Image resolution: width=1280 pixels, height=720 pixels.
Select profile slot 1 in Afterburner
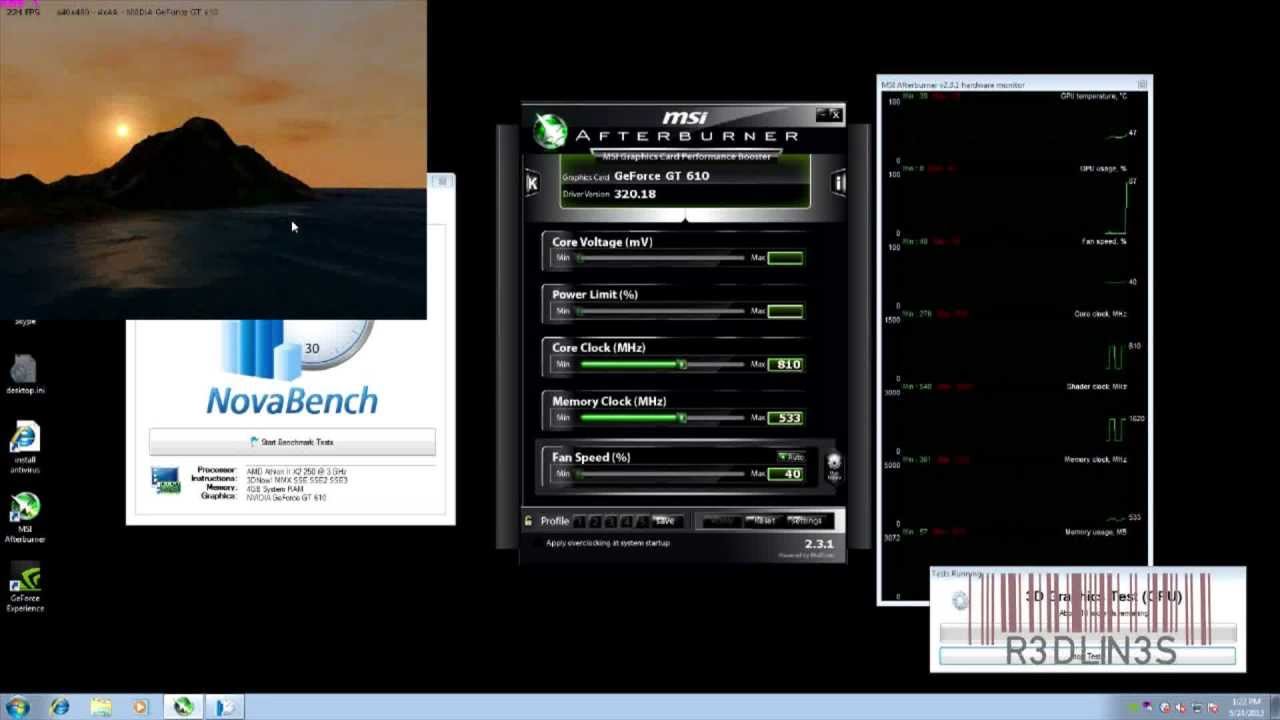(x=580, y=521)
